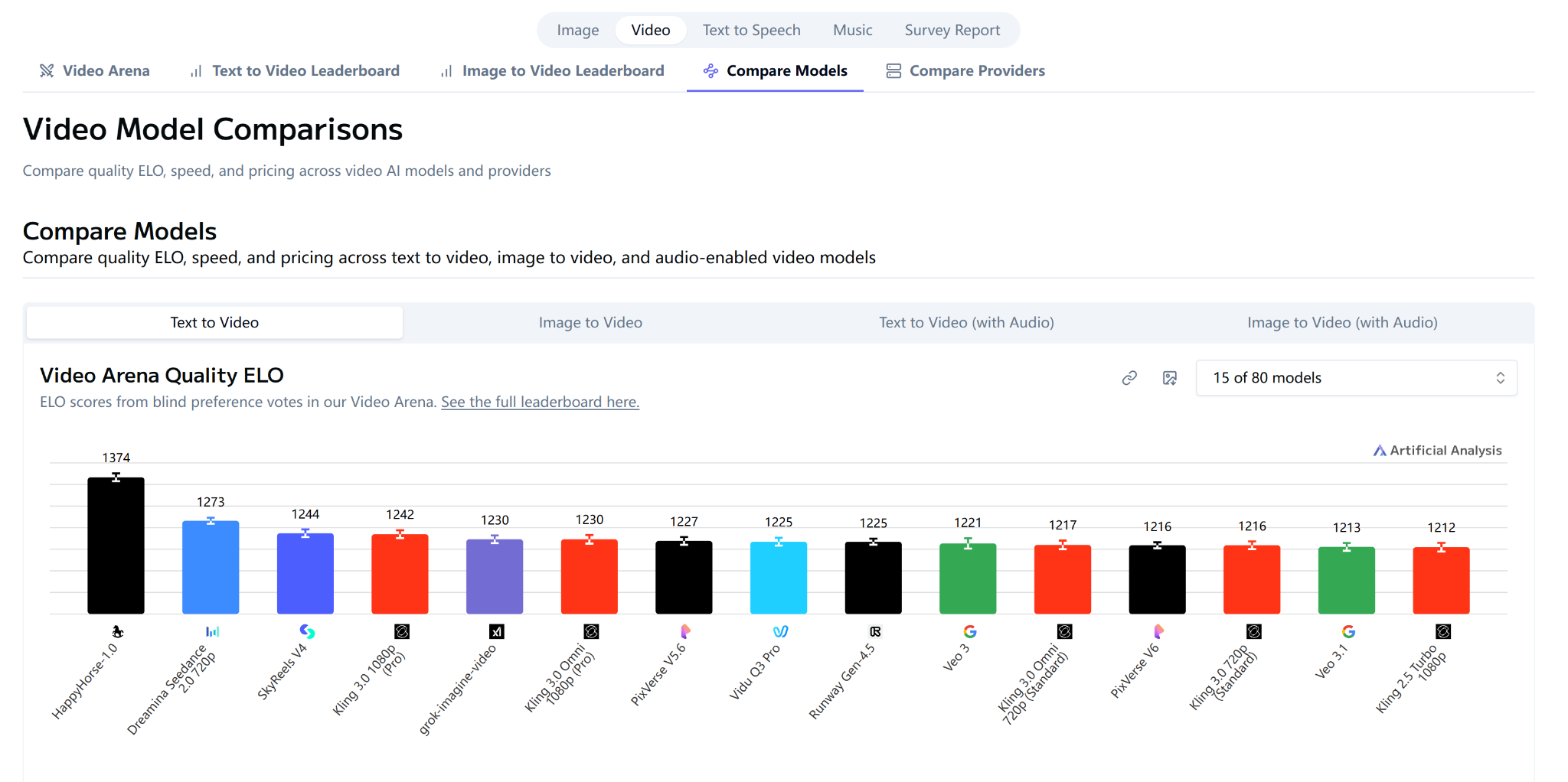The width and height of the screenshot is (1568, 782).
Task: Switch to the Music category
Action: [852, 31]
